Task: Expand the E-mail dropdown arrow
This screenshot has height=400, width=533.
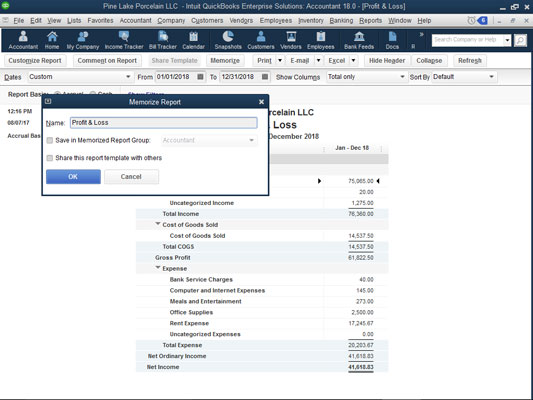Action: pyautogui.click(x=319, y=60)
